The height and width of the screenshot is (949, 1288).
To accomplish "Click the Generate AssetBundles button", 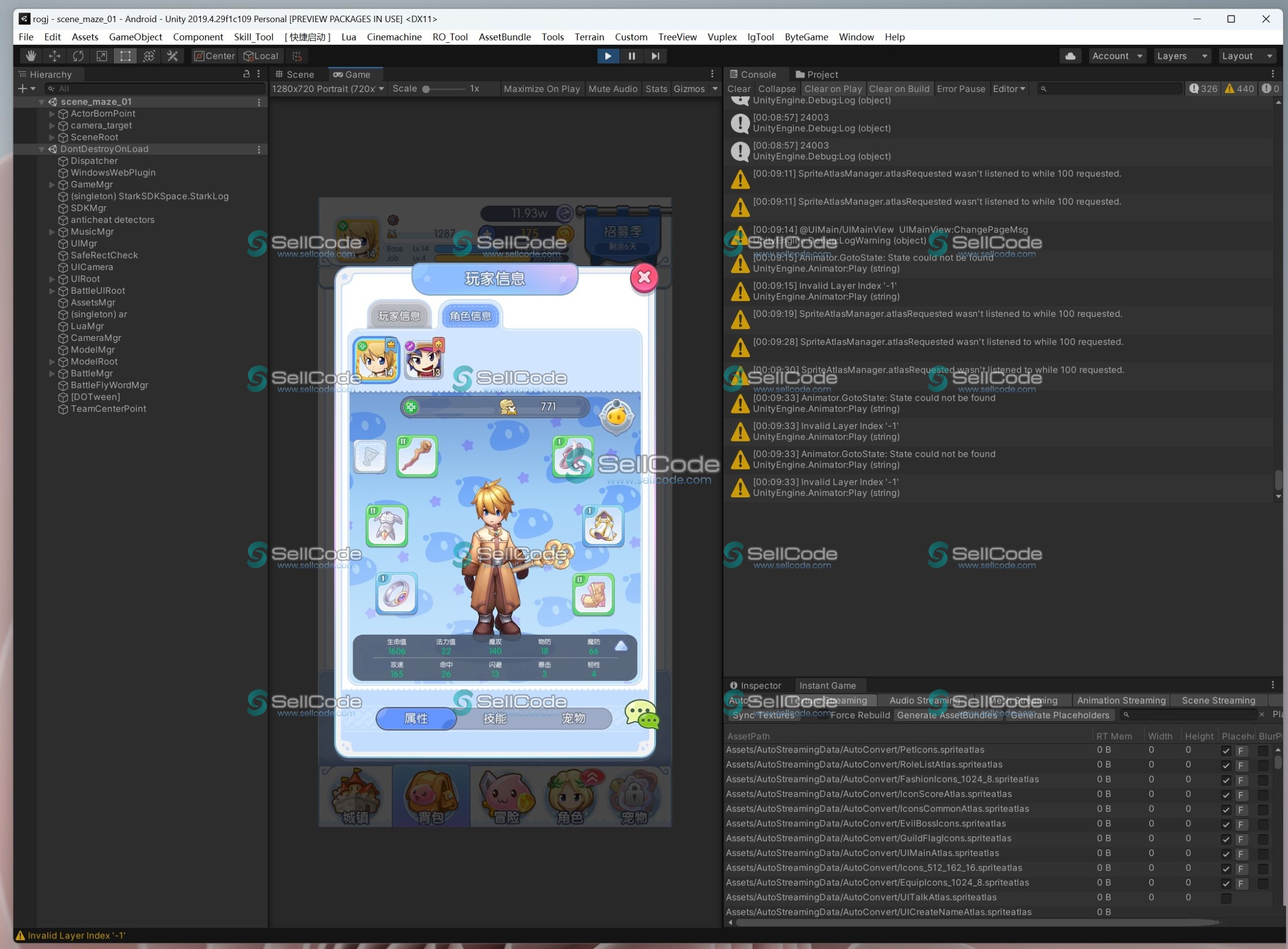I will click(946, 715).
